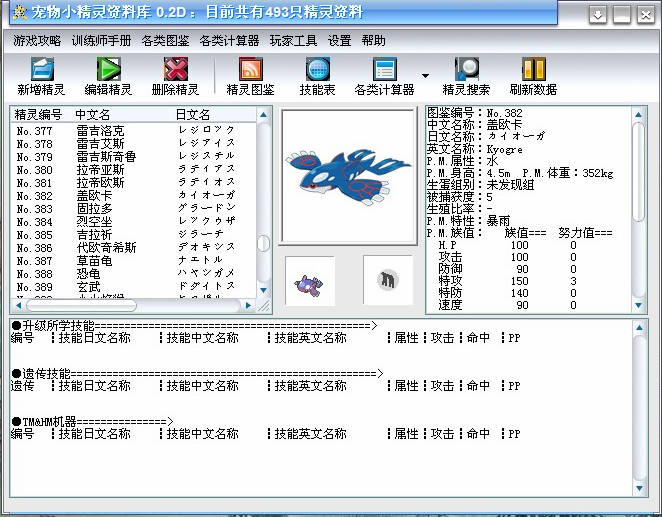
Task: Select the No.386 代欧奇希斯 row
Action: (133, 248)
